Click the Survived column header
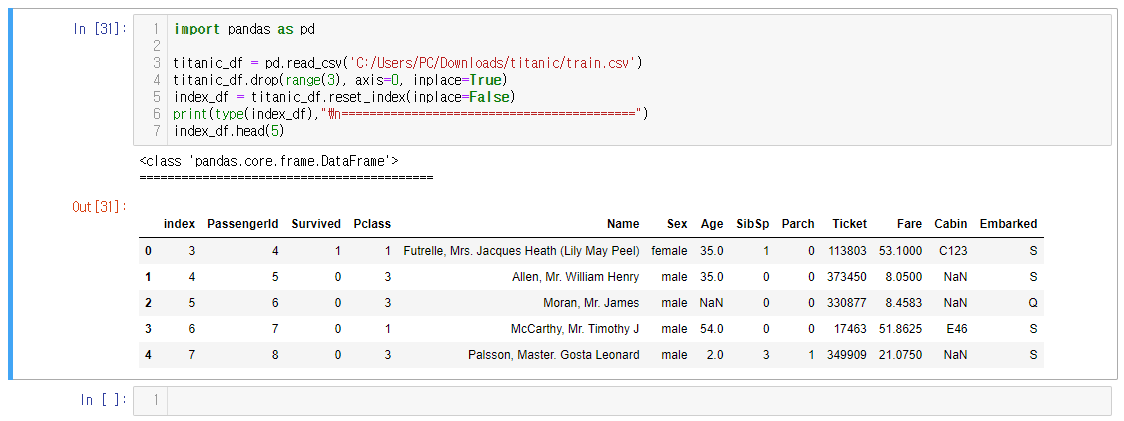The height and width of the screenshot is (421, 1124). pos(316,224)
